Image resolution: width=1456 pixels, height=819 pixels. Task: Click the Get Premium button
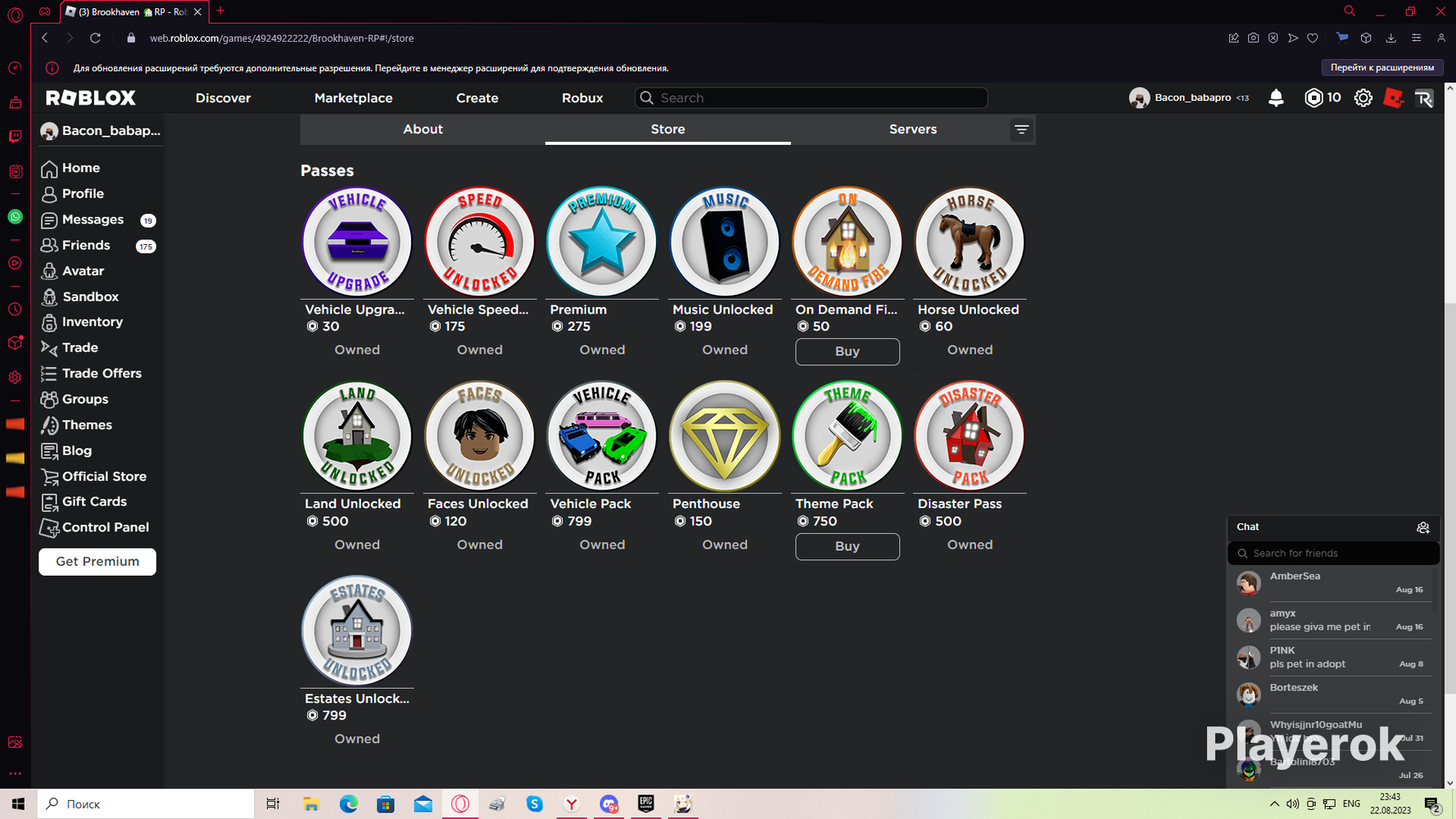click(97, 562)
